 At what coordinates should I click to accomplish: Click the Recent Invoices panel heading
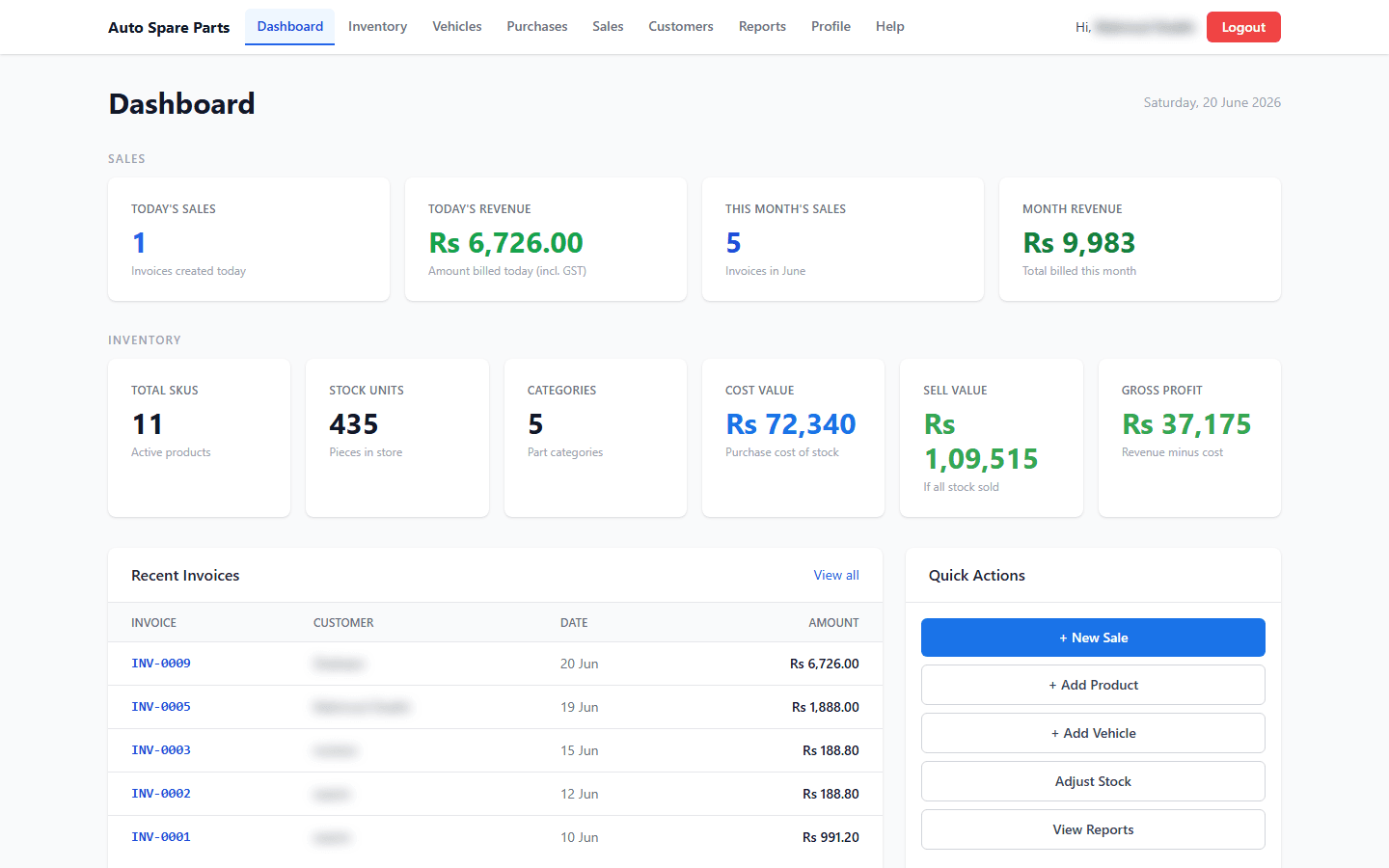185,575
